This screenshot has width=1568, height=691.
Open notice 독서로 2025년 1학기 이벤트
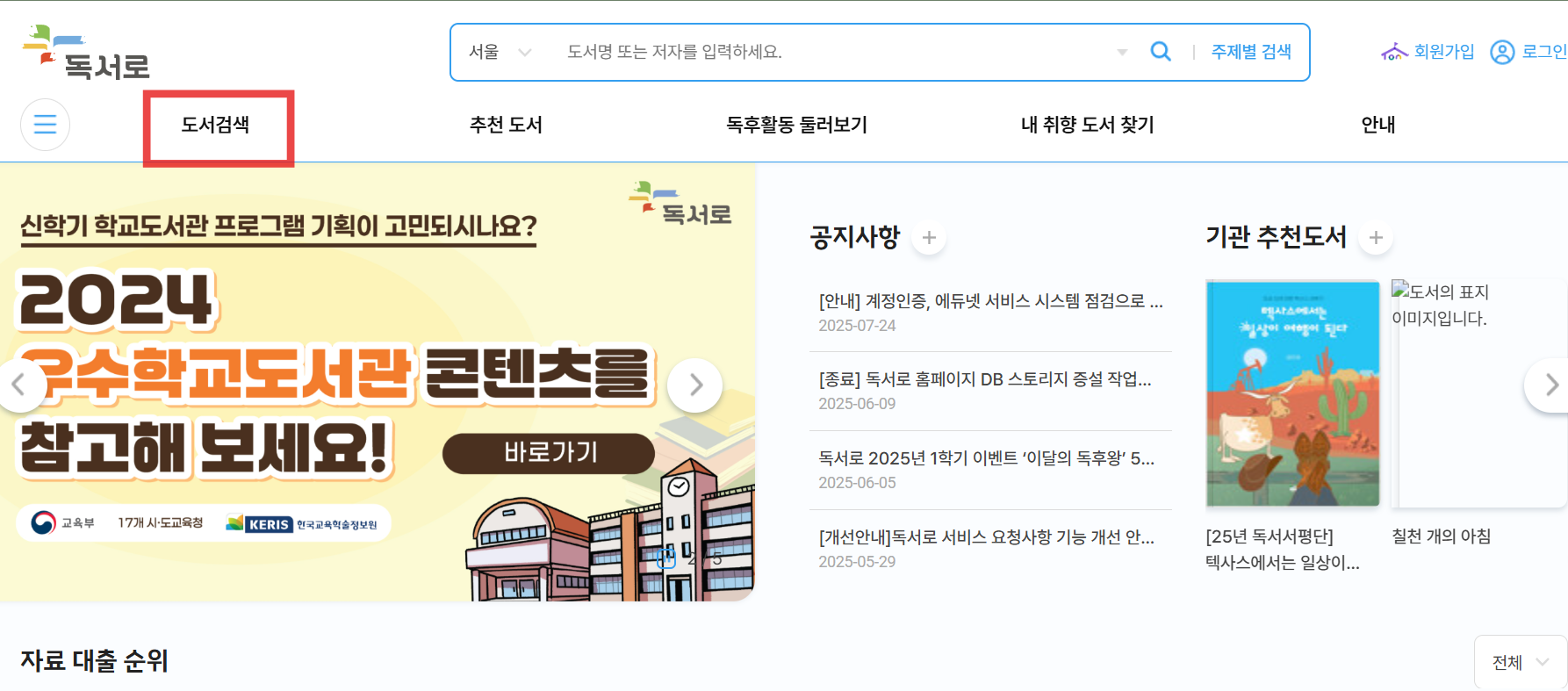point(987,458)
